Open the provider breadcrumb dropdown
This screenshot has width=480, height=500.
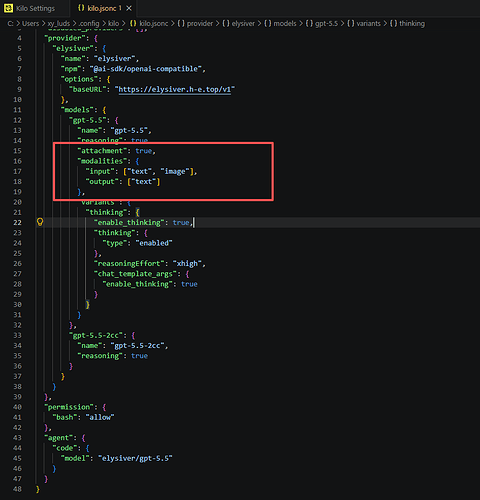[199, 24]
